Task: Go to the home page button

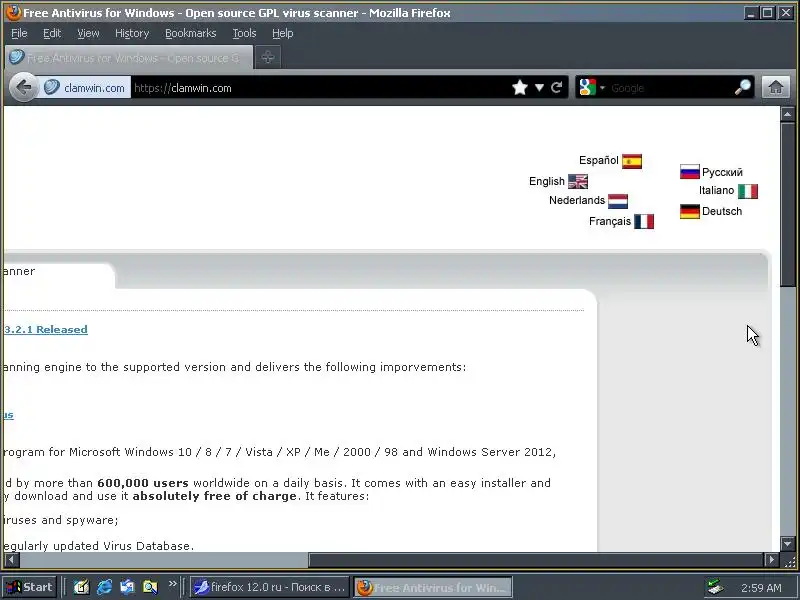Action: tap(776, 87)
